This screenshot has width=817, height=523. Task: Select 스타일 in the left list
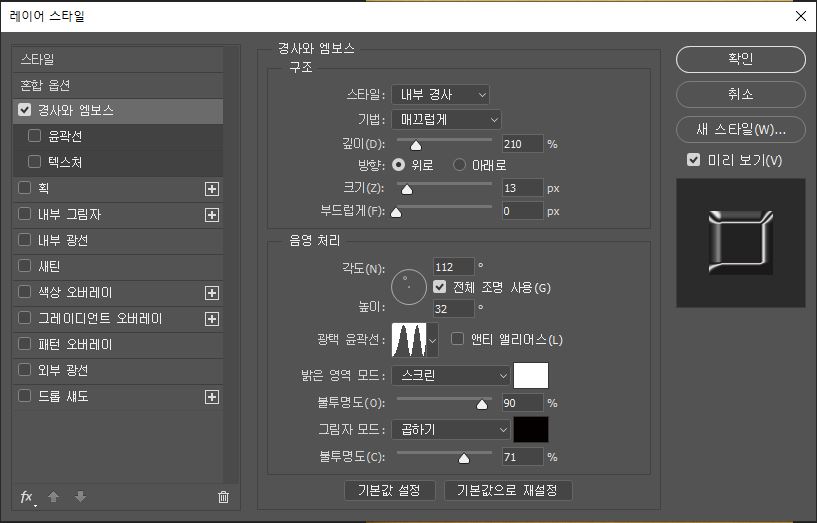point(118,59)
